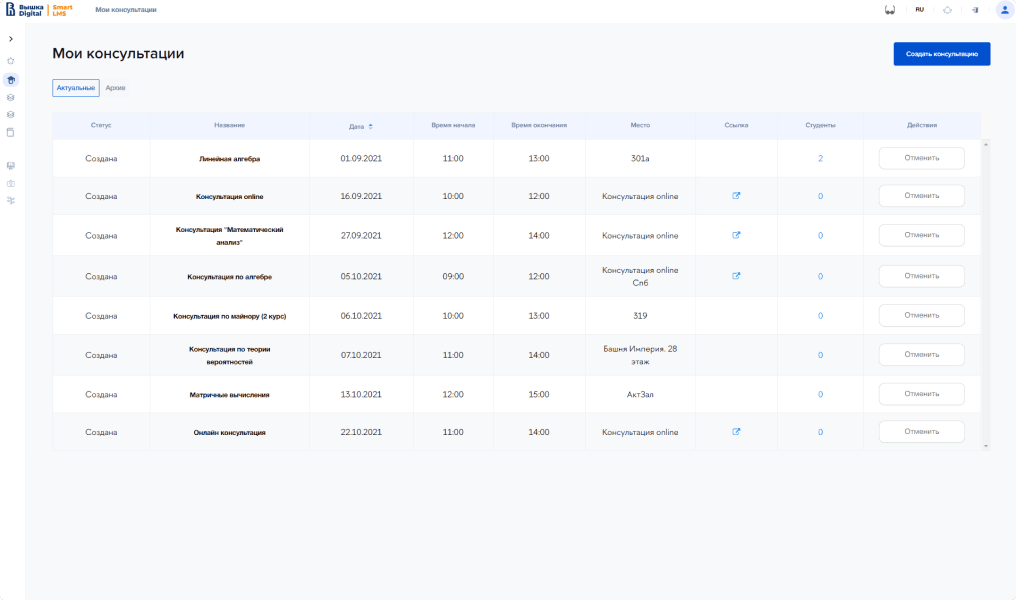
Task: Open the user profile avatar
Action: click(x=1004, y=10)
